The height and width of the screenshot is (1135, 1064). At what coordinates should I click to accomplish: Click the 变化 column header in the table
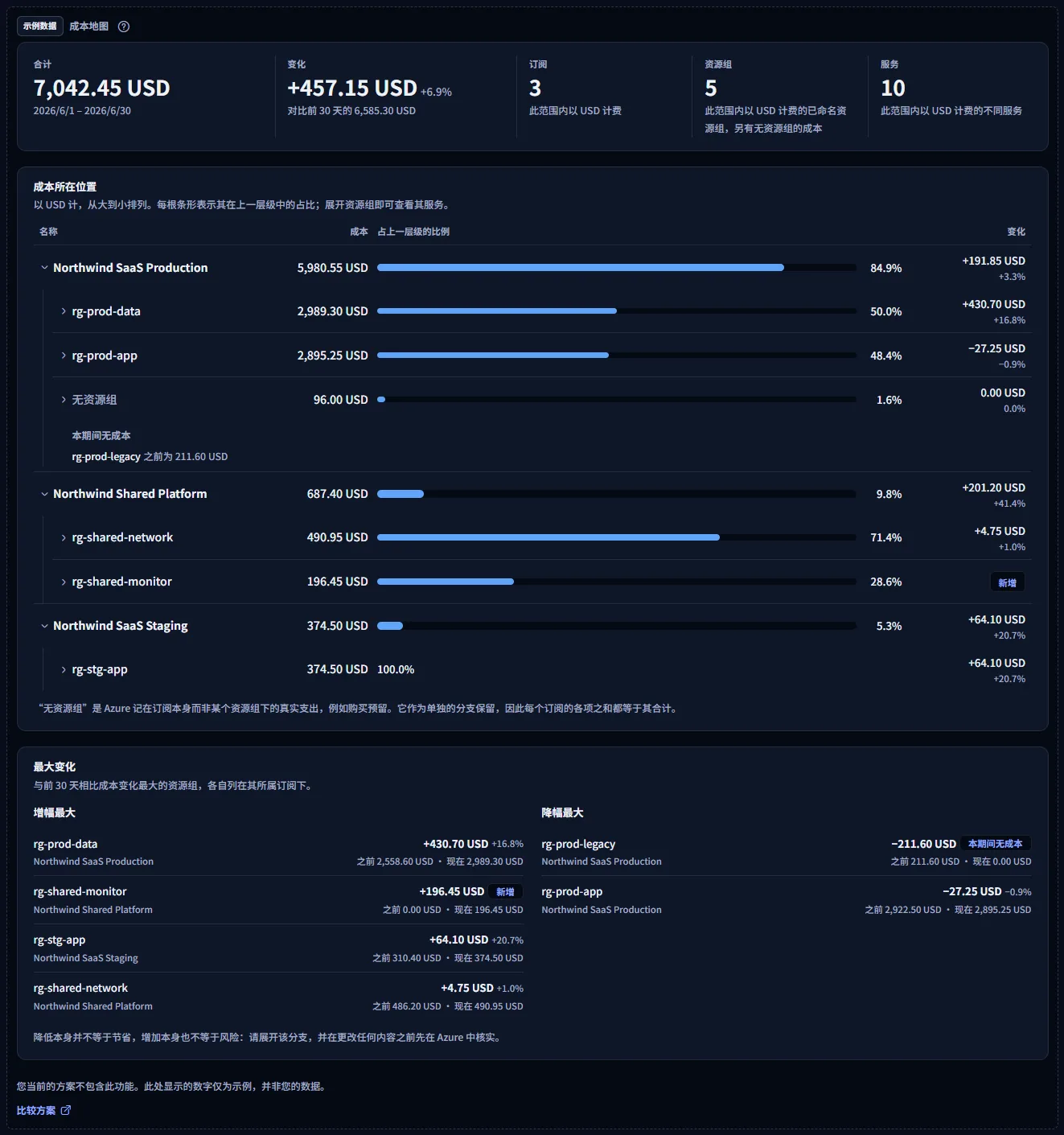pos(1016,232)
